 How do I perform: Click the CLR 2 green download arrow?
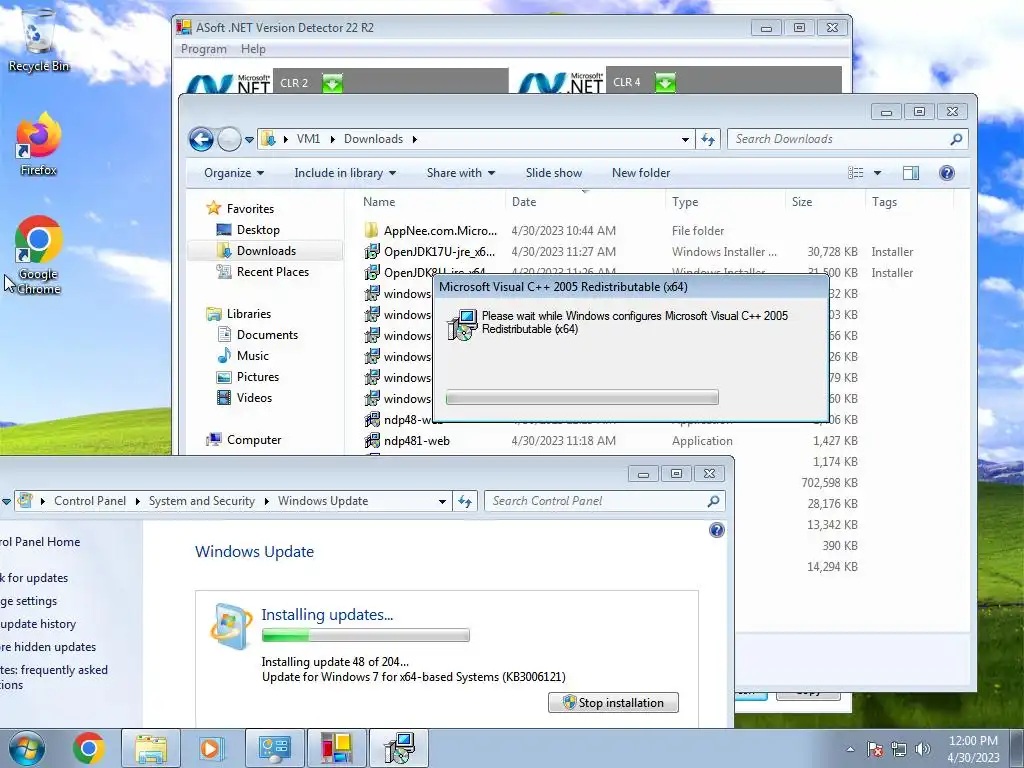[x=332, y=84]
